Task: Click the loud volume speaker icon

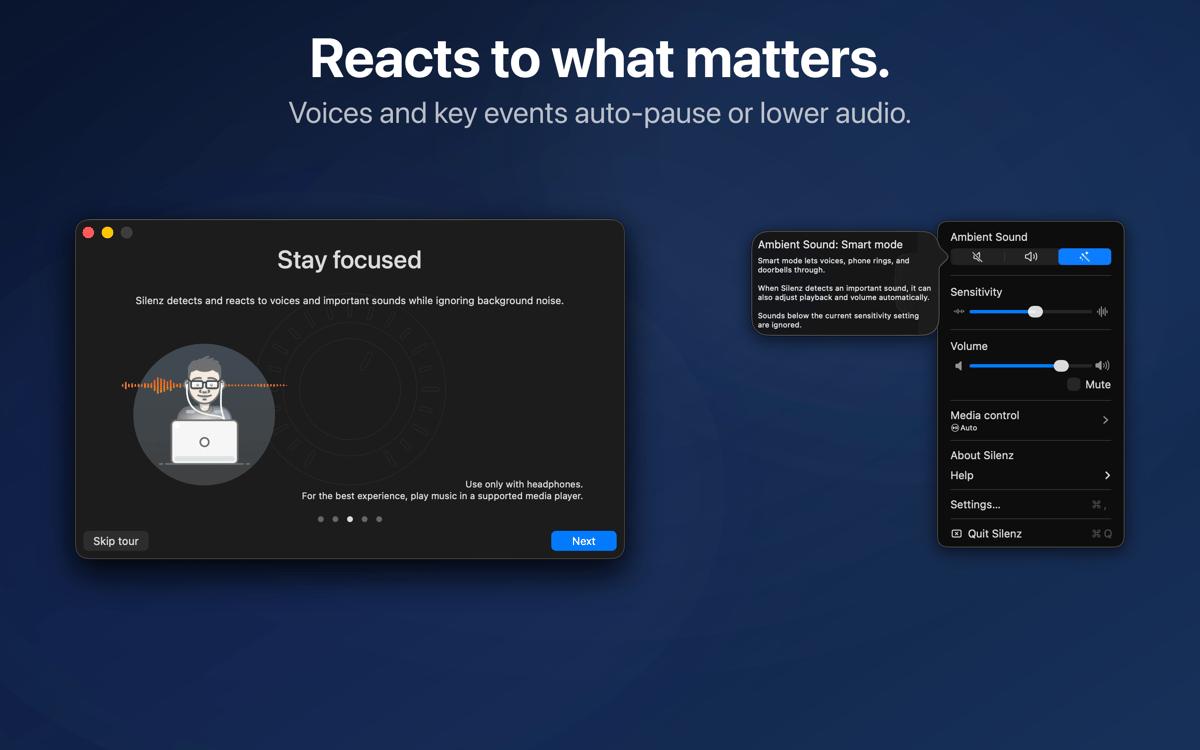Action: click(1102, 366)
